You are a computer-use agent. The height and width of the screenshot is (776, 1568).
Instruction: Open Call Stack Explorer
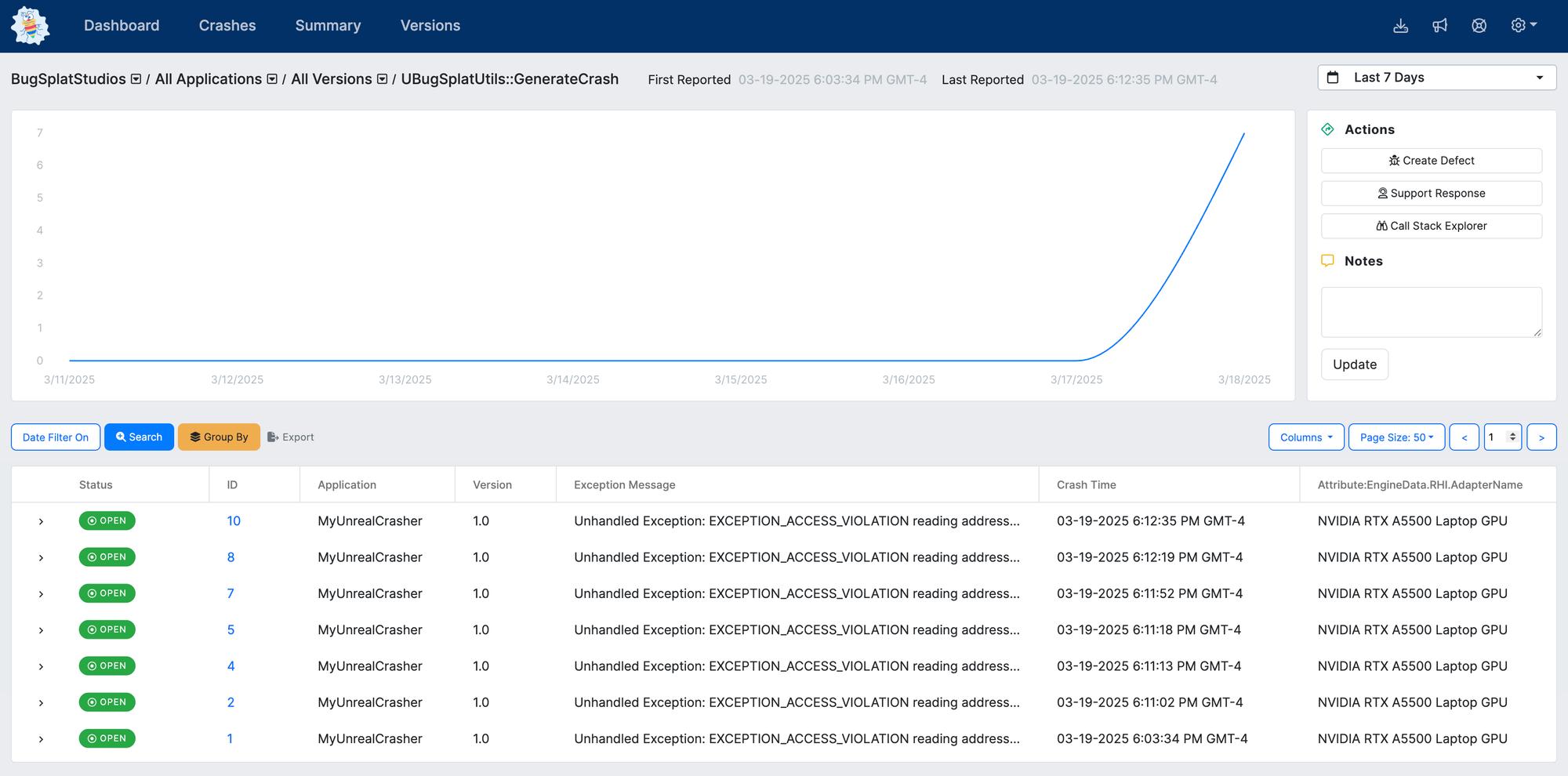coord(1431,226)
